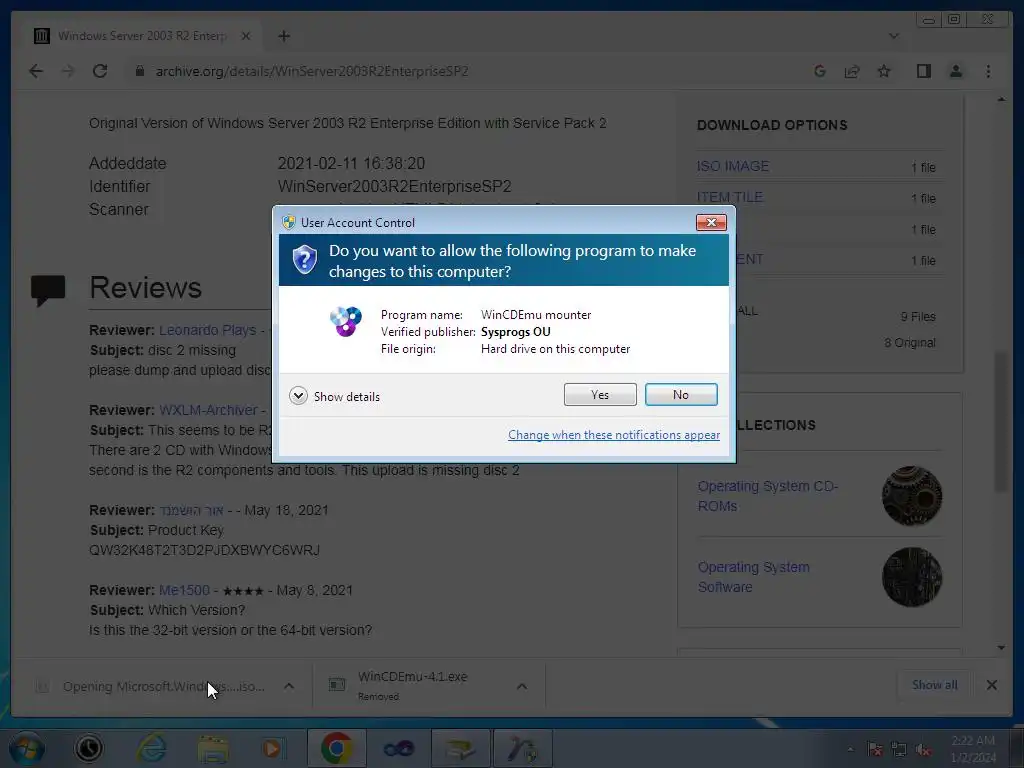Switch to Chrome in the taskbar
Screen dimensions: 1024x768
pyautogui.click(x=336, y=748)
